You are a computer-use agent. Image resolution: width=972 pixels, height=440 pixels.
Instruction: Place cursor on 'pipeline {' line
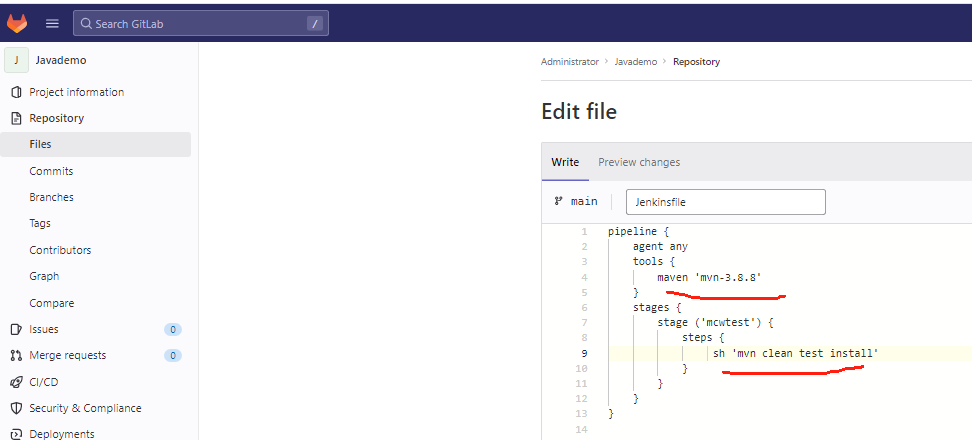pyautogui.click(x=639, y=232)
